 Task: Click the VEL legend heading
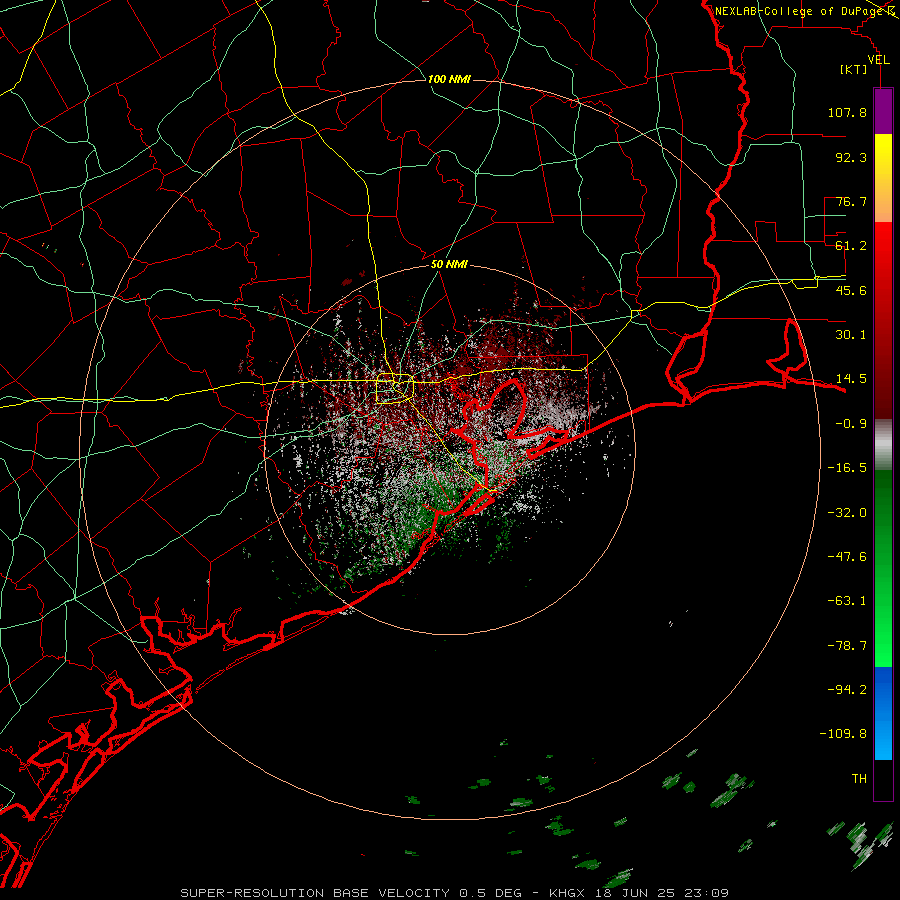(x=878, y=60)
